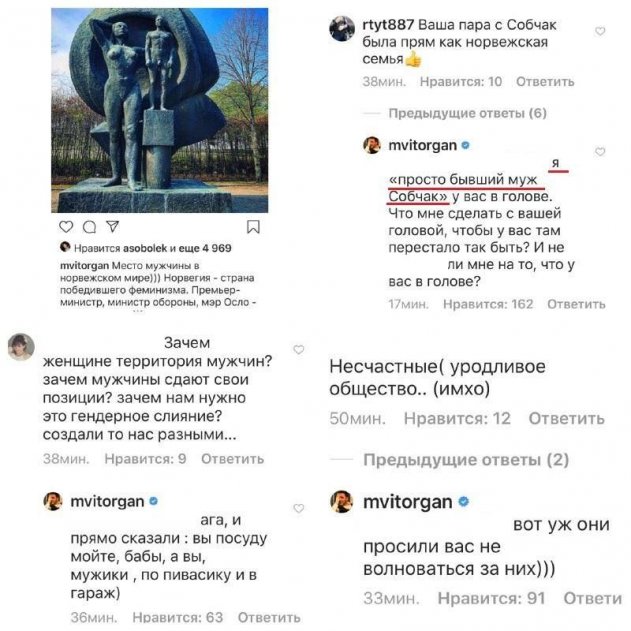Expand 'Предыдущие ответы (2)' thread
Viewport: 631px width, 631px height.
[466, 460]
